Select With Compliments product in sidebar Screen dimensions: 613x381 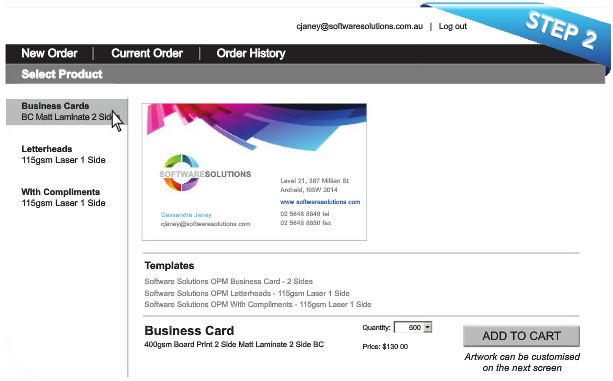pyautogui.click(x=63, y=197)
